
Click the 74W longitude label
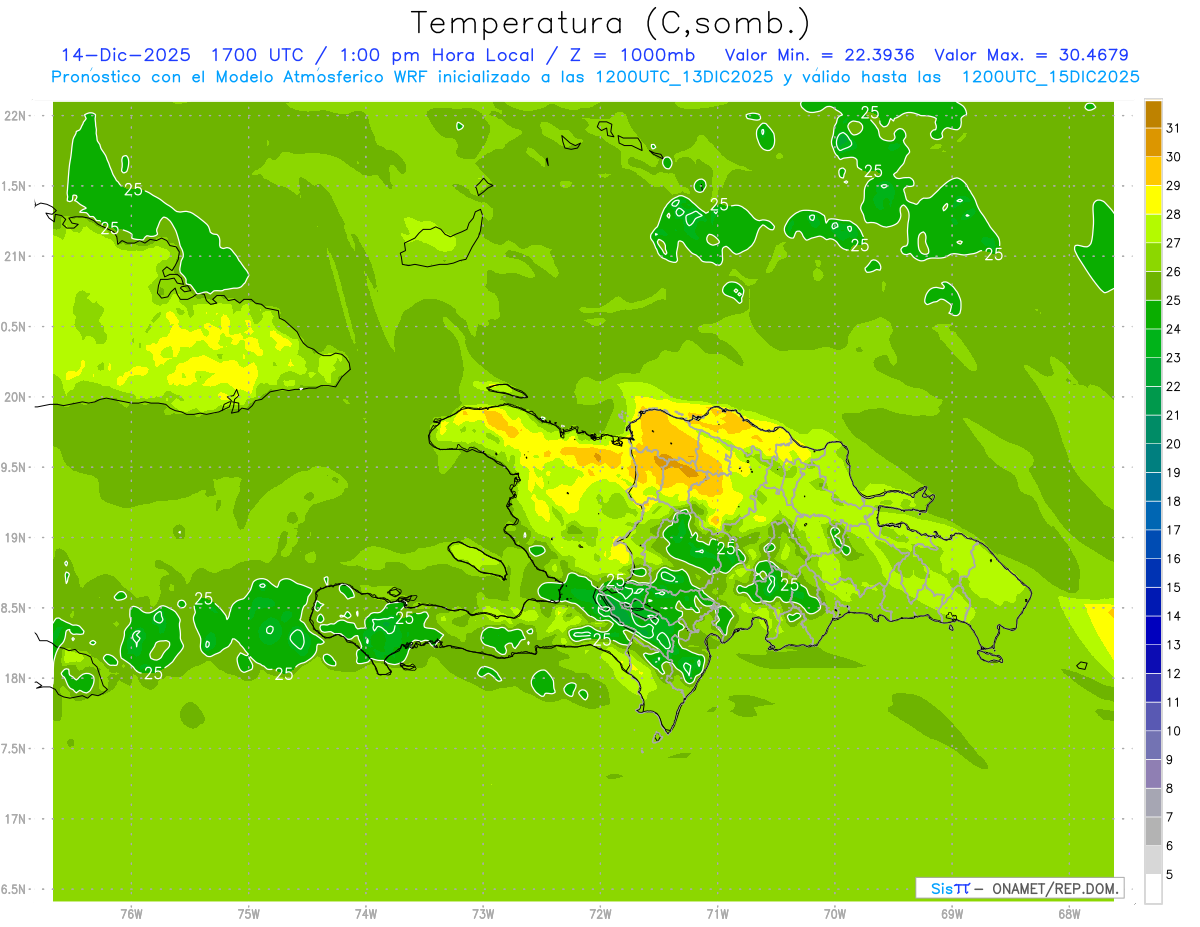pos(366,913)
